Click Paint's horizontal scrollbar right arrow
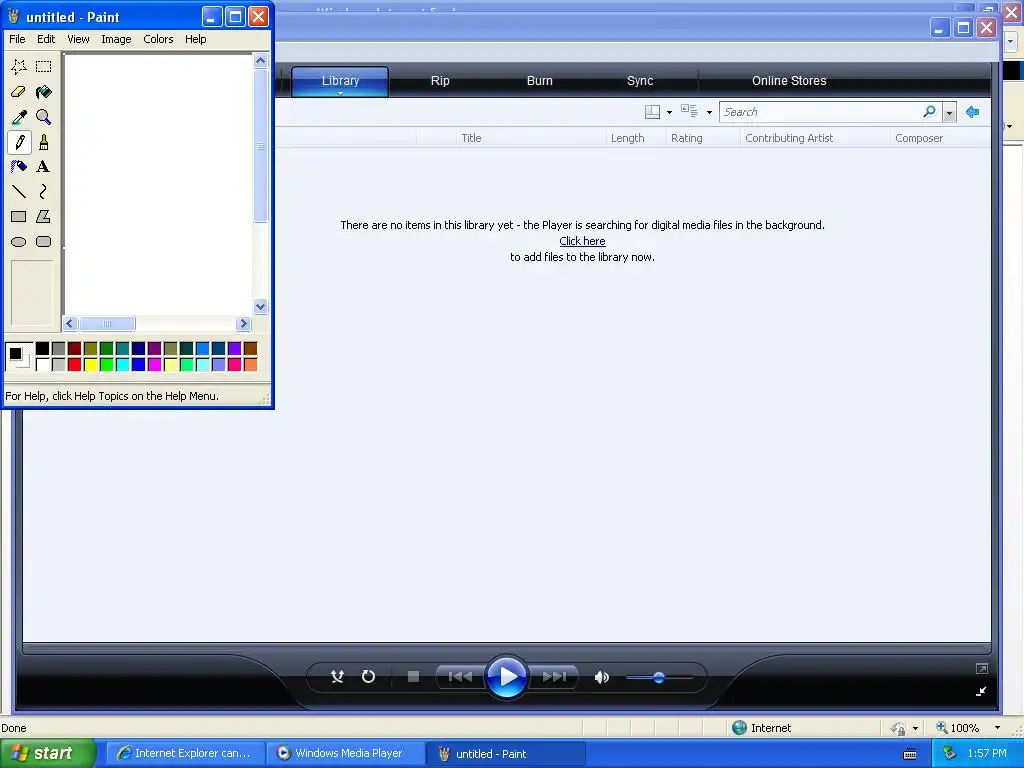1024x768 pixels. pyautogui.click(x=244, y=323)
